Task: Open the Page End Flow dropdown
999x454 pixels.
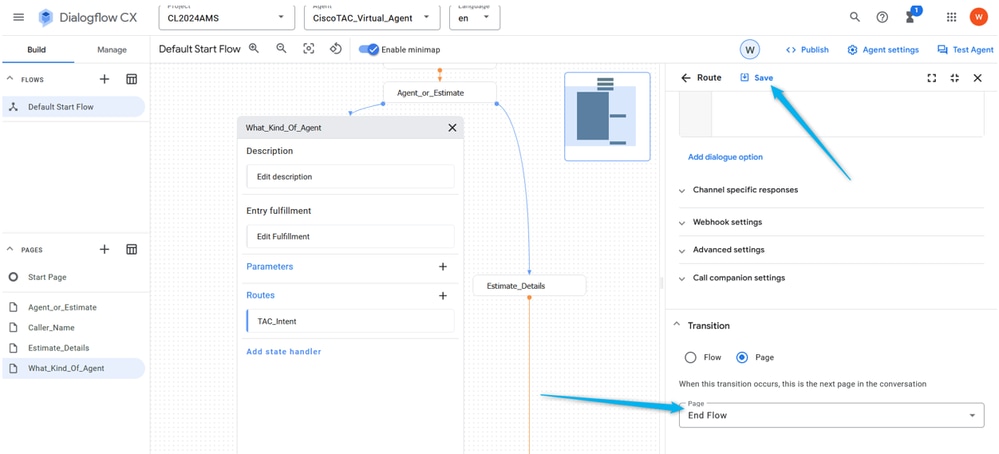Action: coord(831,415)
